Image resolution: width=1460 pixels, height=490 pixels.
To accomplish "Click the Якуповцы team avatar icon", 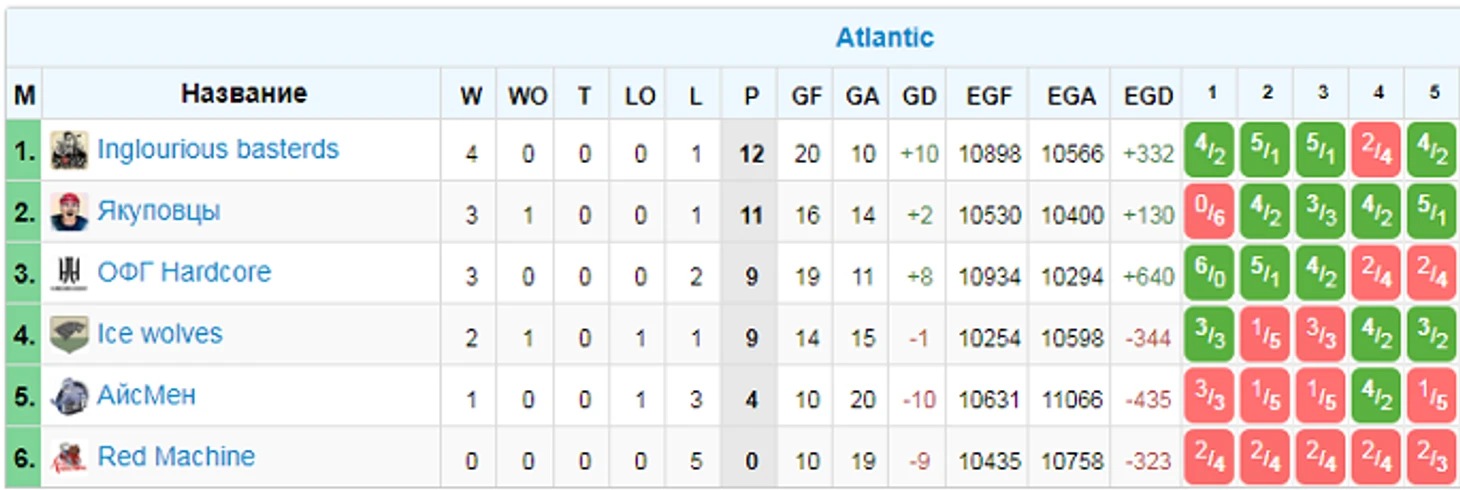I will [x=69, y=212].
